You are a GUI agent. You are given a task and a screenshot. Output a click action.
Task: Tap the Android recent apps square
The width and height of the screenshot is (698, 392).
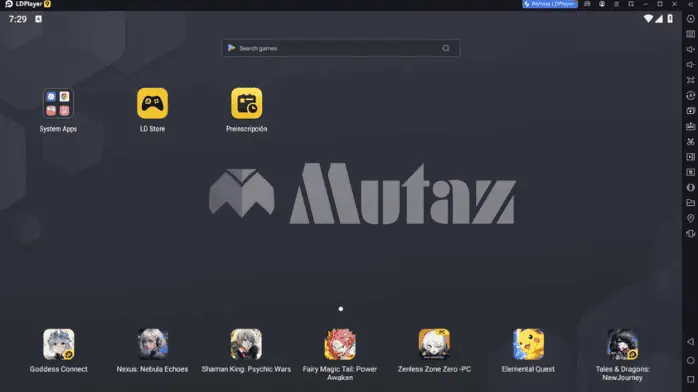tap(690, 380)
